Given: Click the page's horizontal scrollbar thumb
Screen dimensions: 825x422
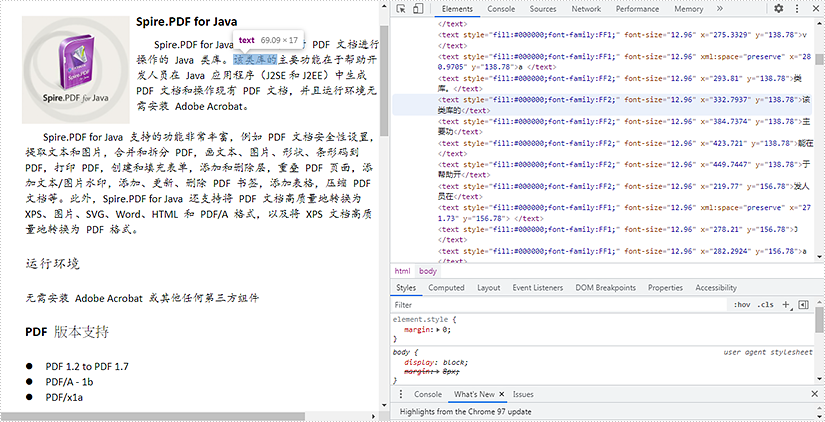Looking at the screenshot, I should 153,417.
